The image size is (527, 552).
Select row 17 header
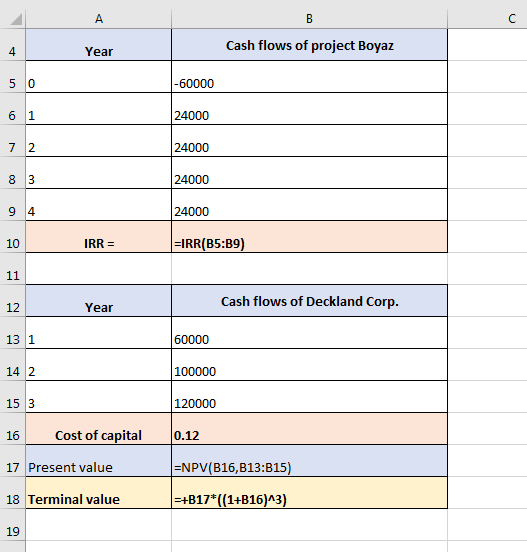coord(13,461)
